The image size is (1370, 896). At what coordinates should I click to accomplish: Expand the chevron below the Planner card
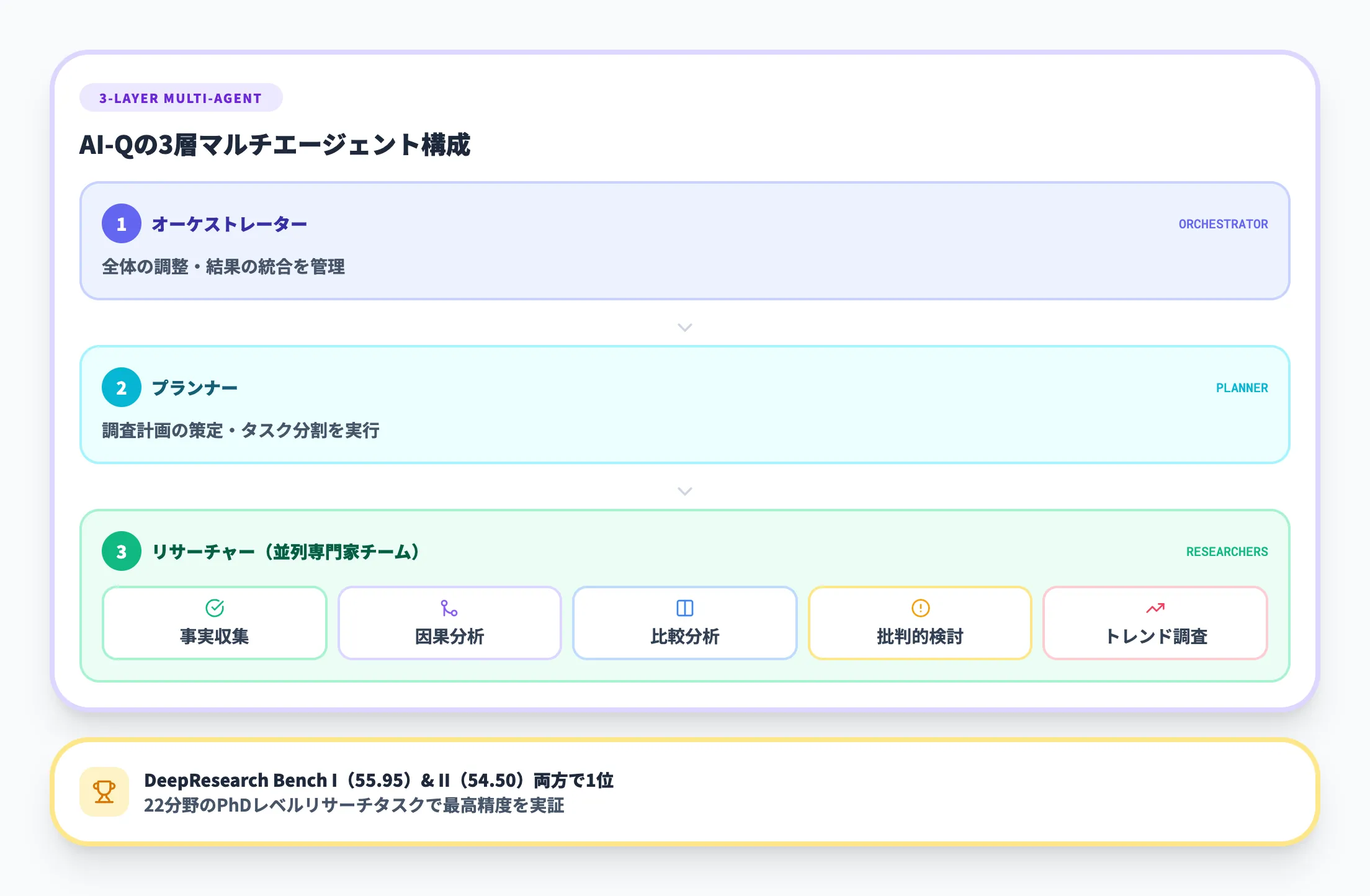click(x=684, y=491)
